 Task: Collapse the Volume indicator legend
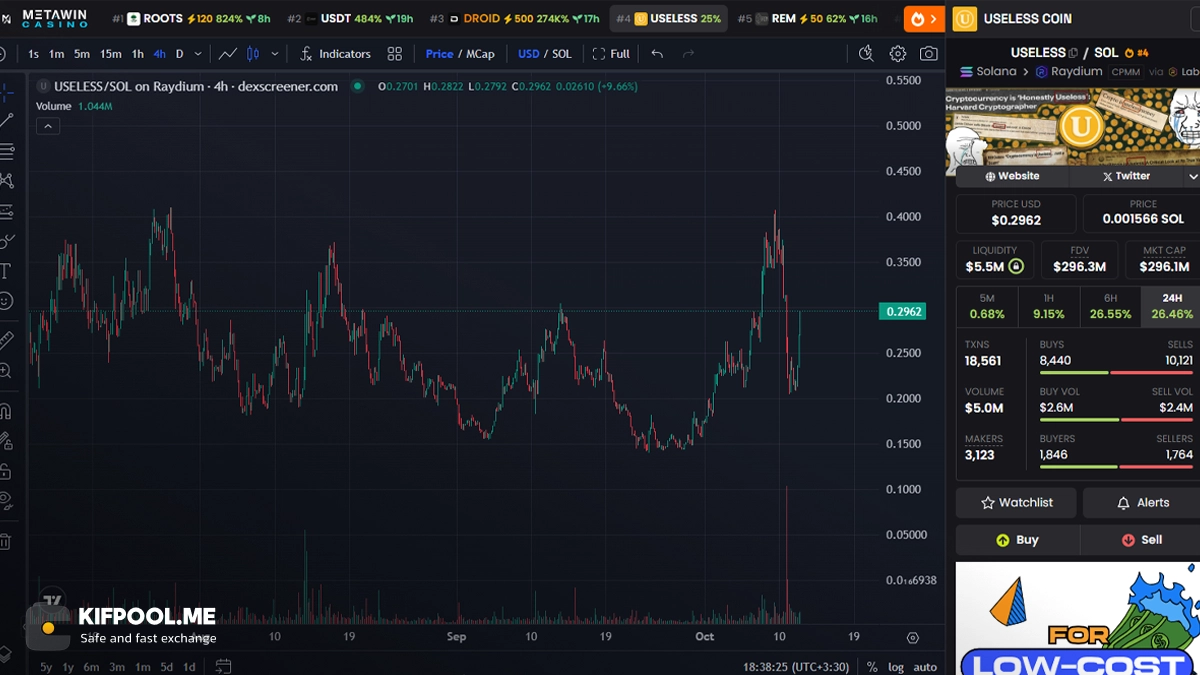(x=48, y=126)
